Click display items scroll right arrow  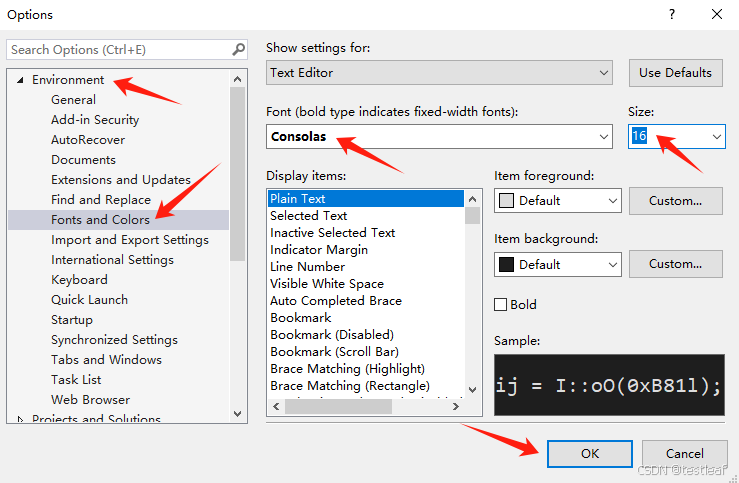(x=456, y=406)
